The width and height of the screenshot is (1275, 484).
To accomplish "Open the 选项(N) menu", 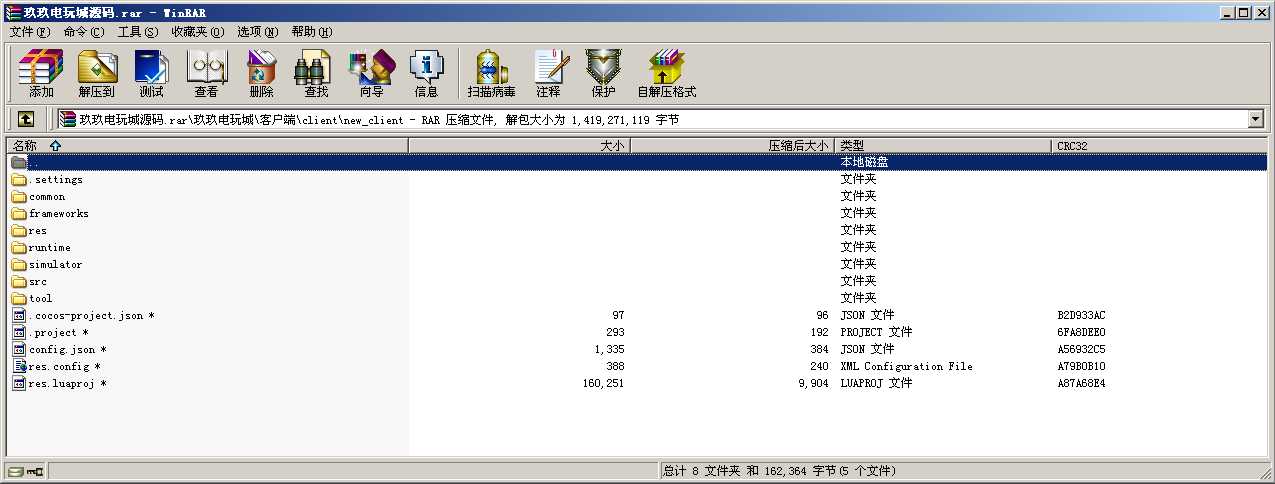I will [258, 32].
